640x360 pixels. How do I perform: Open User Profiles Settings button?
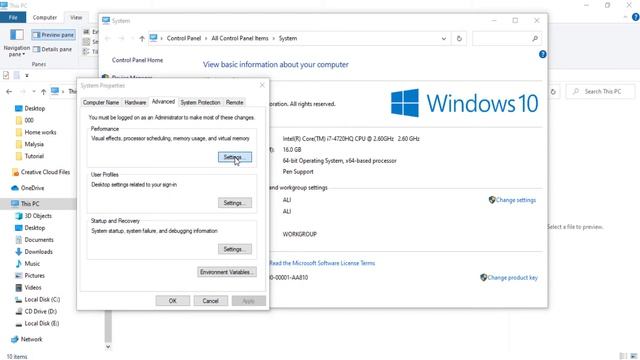235,203
